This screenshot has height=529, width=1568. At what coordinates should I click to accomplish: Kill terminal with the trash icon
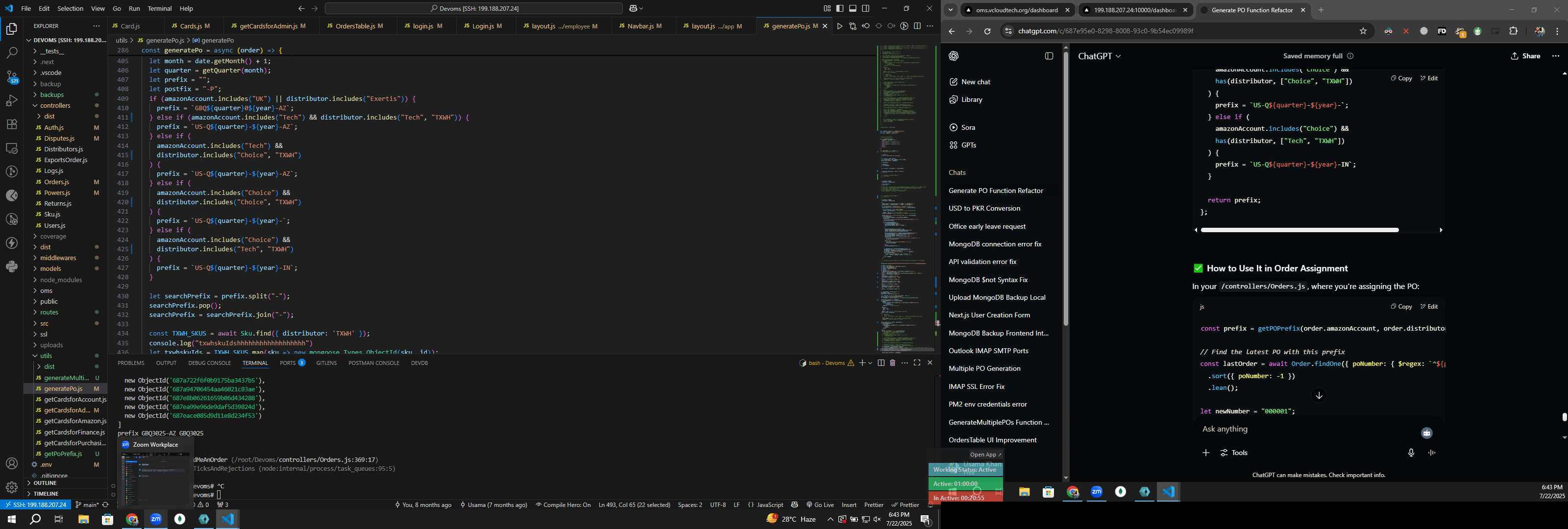[x=892, y=363]
